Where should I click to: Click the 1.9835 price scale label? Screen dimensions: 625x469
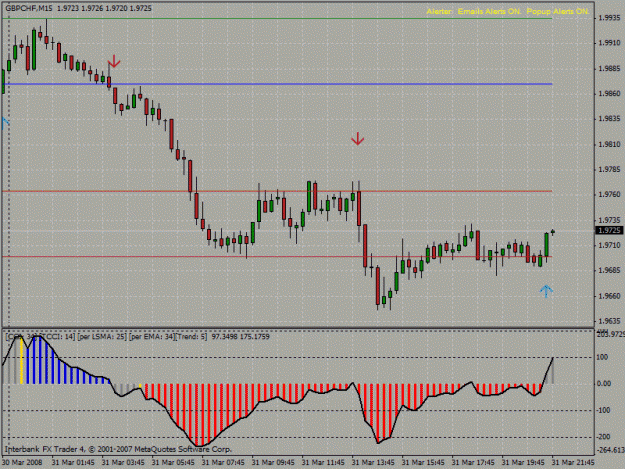click(x=609, y=119)
